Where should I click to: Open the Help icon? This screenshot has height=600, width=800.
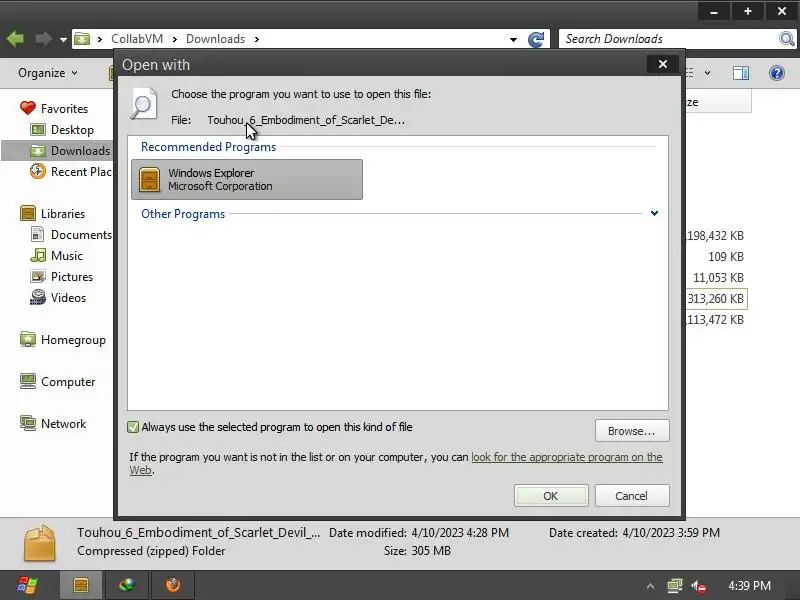pos(777,73)
